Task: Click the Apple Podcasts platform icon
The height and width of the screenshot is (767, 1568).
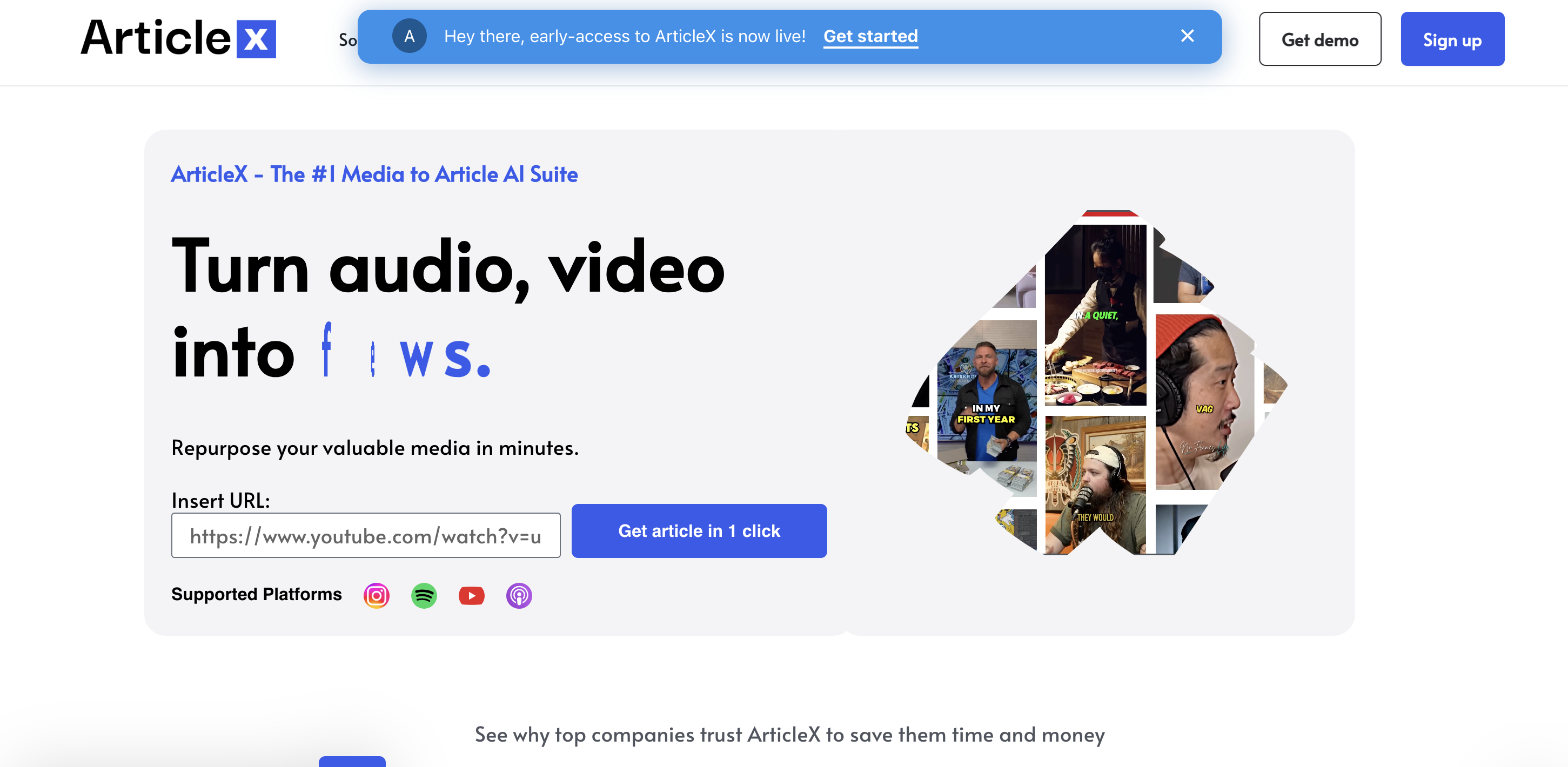Action: tap(519, 595)
